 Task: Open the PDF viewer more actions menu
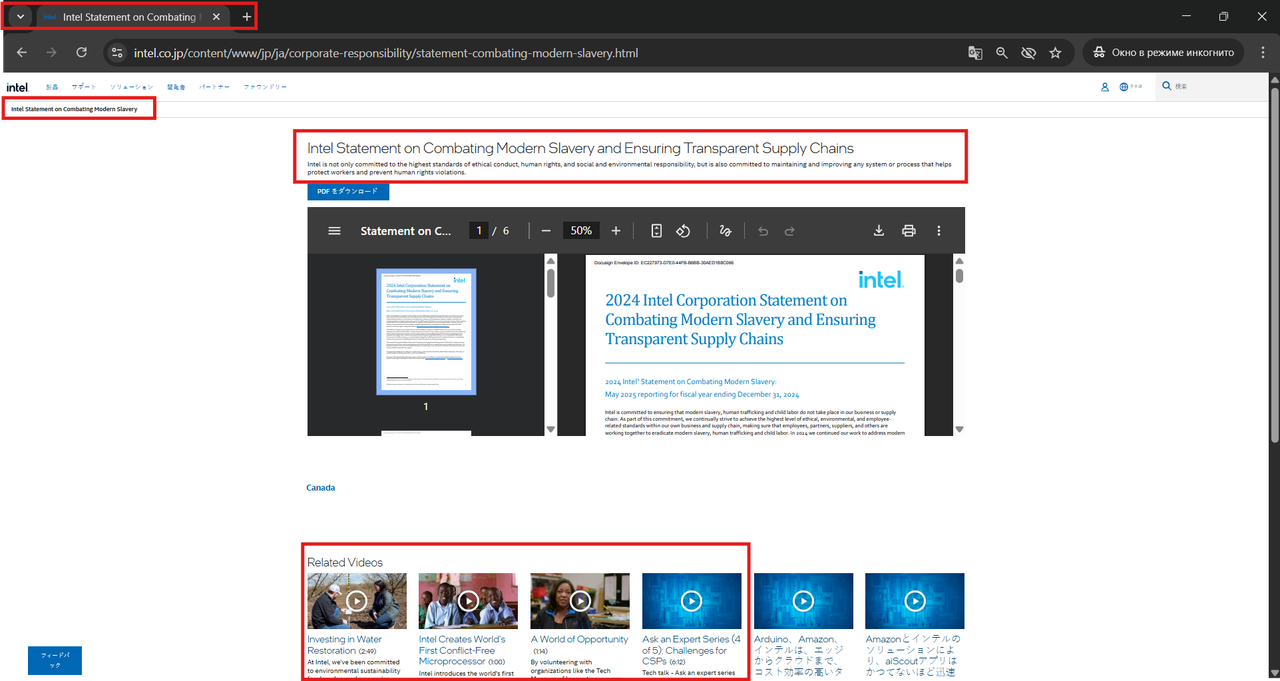point(939,231)
